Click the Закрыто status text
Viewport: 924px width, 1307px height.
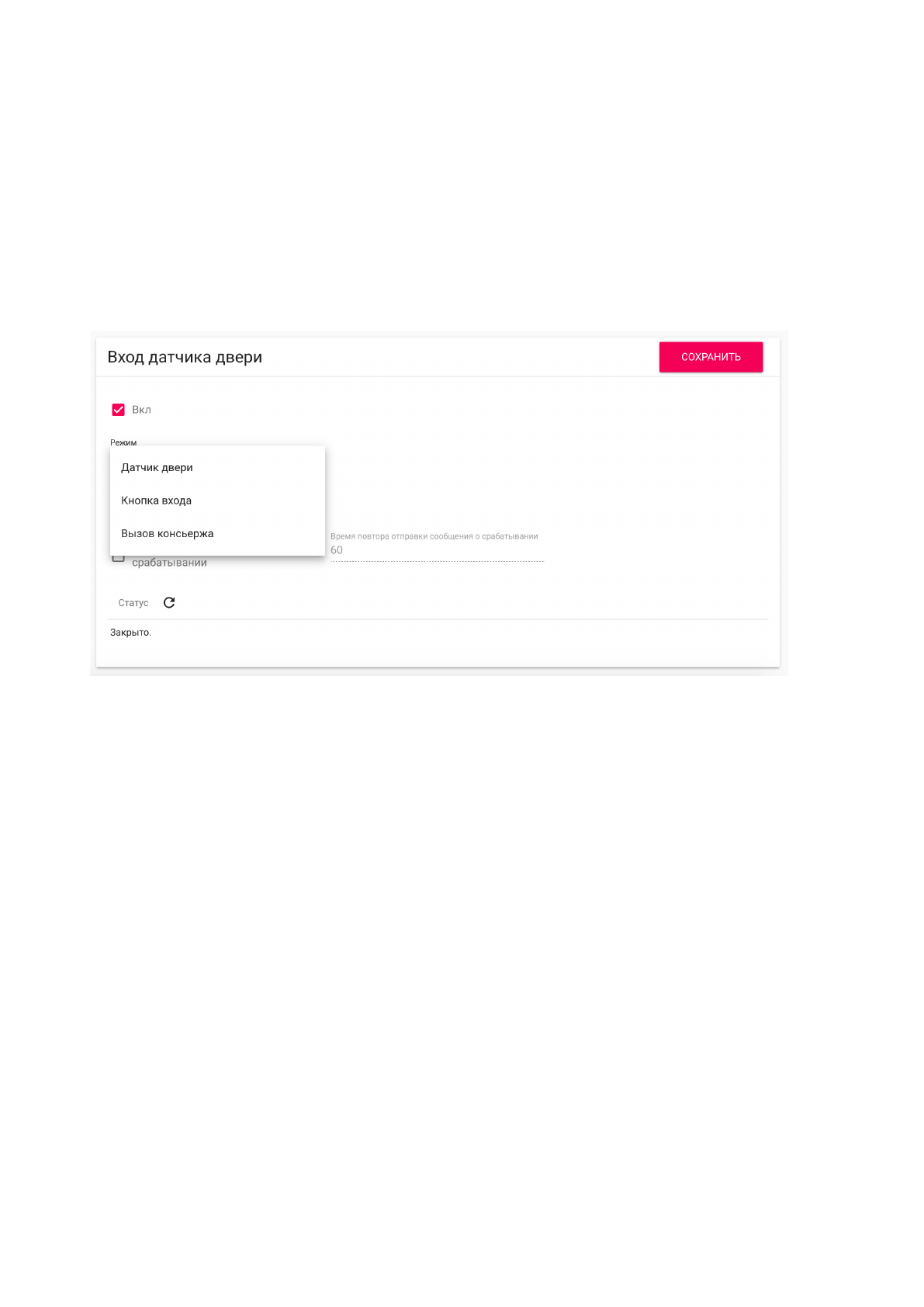[130, 633]
